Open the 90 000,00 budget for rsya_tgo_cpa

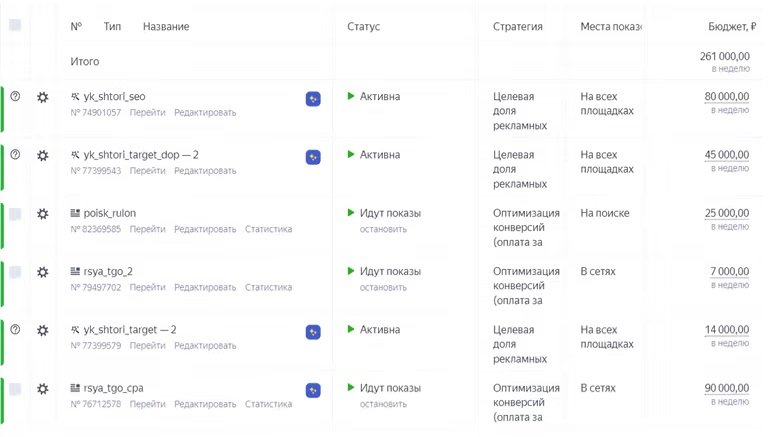point(726,388)
